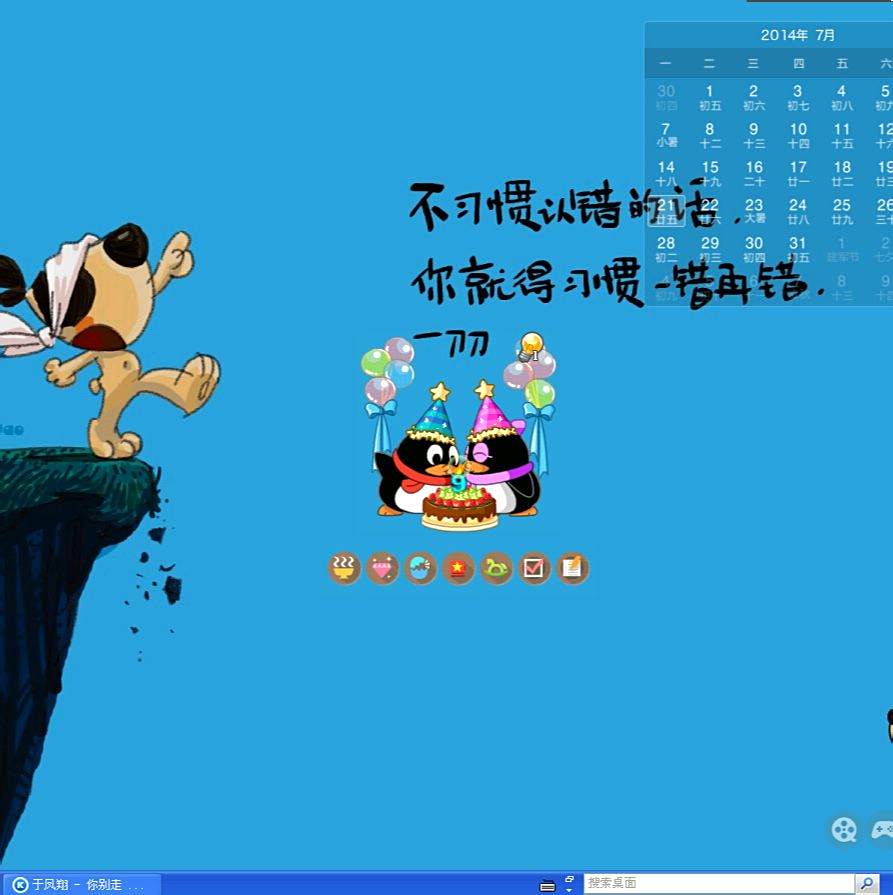Click the keyboard icon in the taskbar
Screen dimensions: 893x895
[547, 886]
